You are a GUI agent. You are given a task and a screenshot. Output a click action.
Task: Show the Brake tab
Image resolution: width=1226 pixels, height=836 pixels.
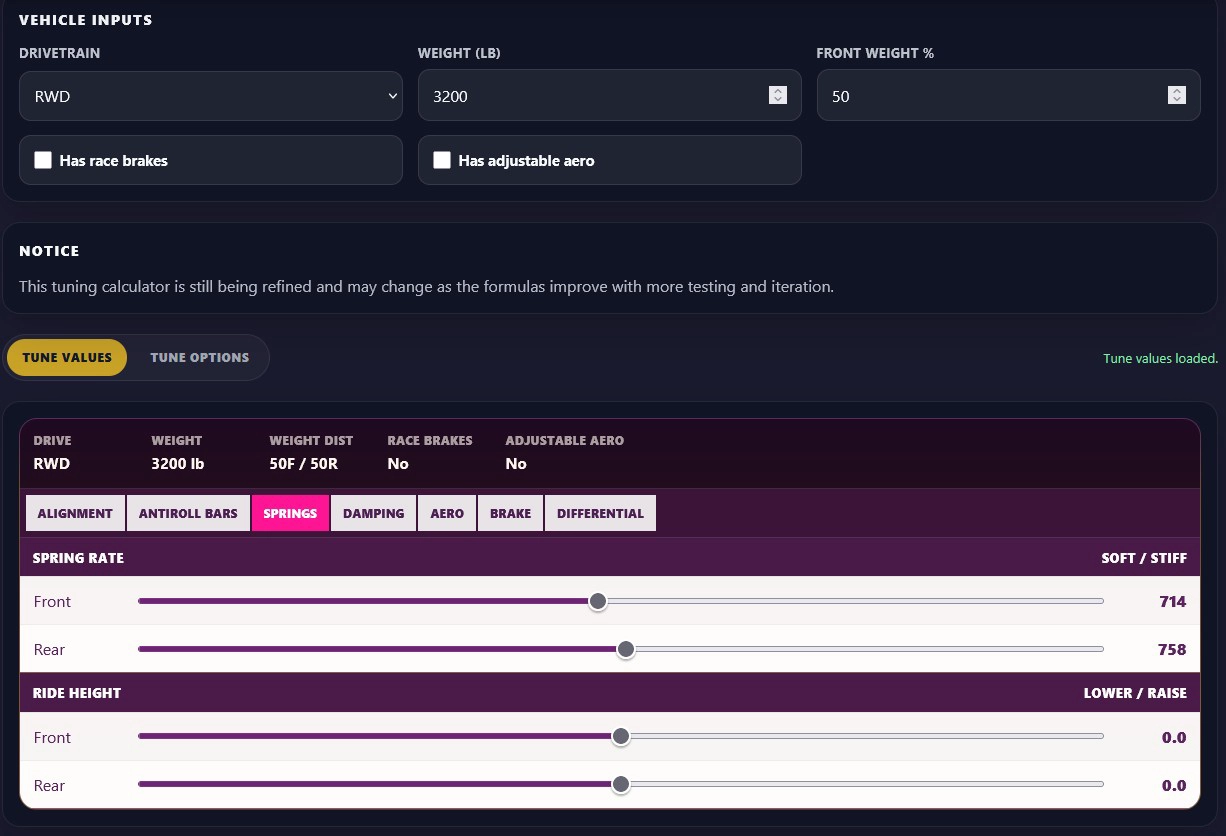click(510, 513)
